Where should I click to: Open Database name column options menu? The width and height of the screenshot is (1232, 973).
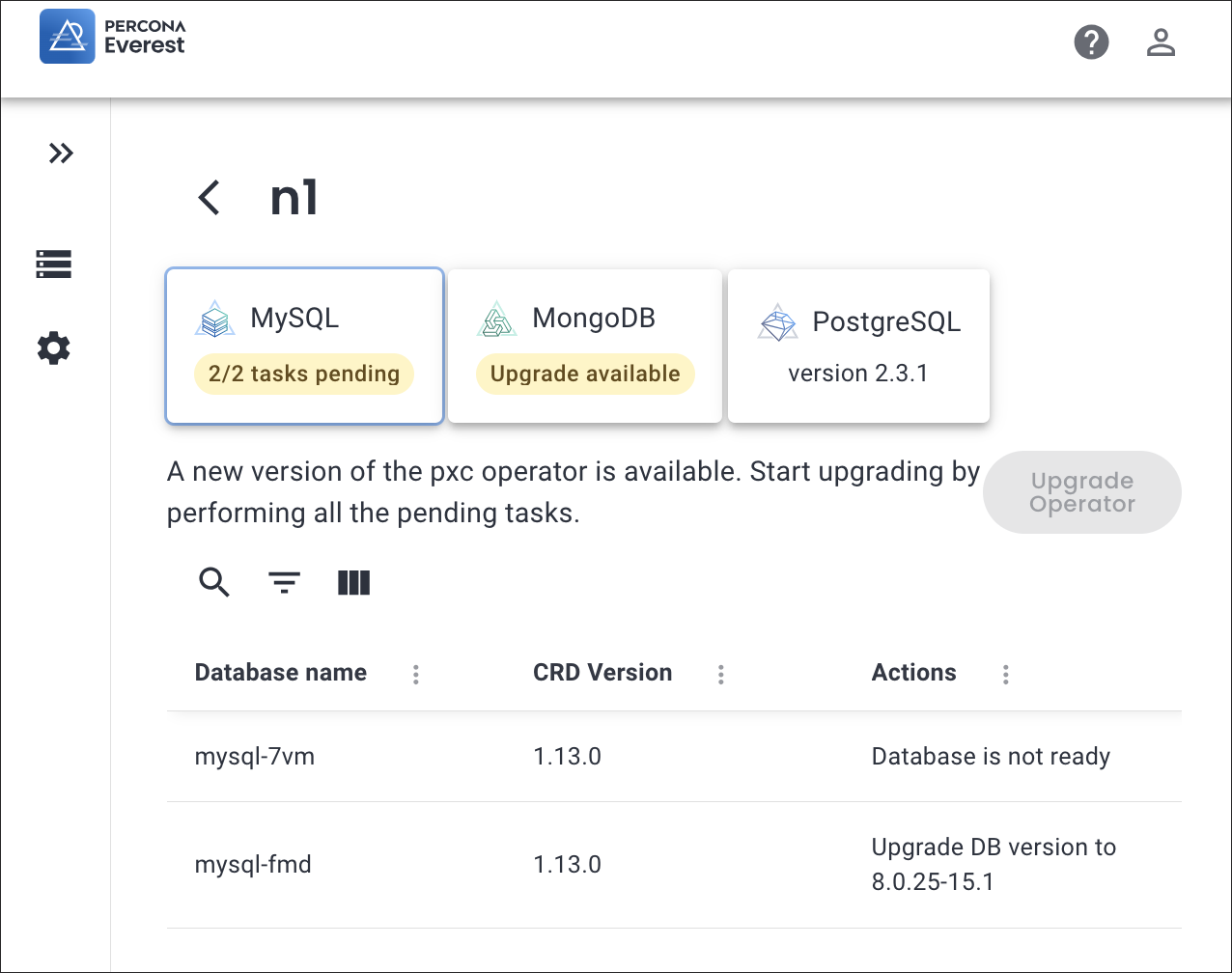(416, 675)
